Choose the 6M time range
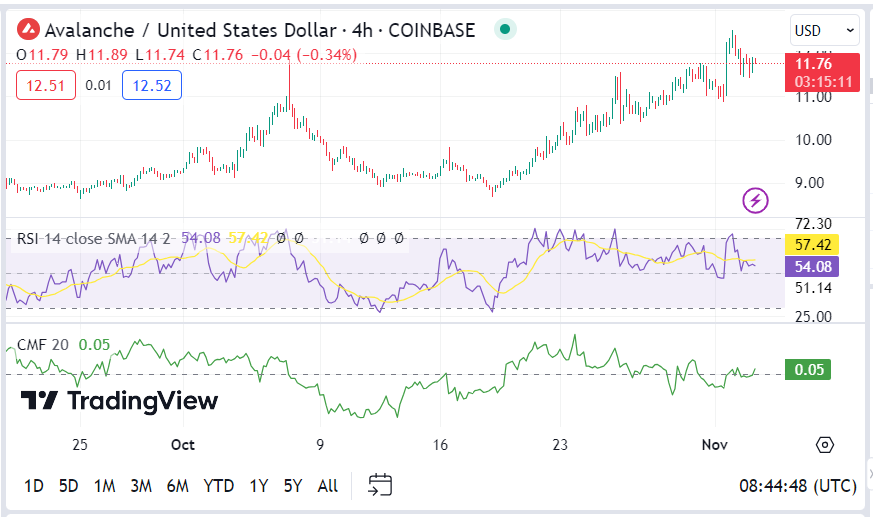 [x=177, y=486]
